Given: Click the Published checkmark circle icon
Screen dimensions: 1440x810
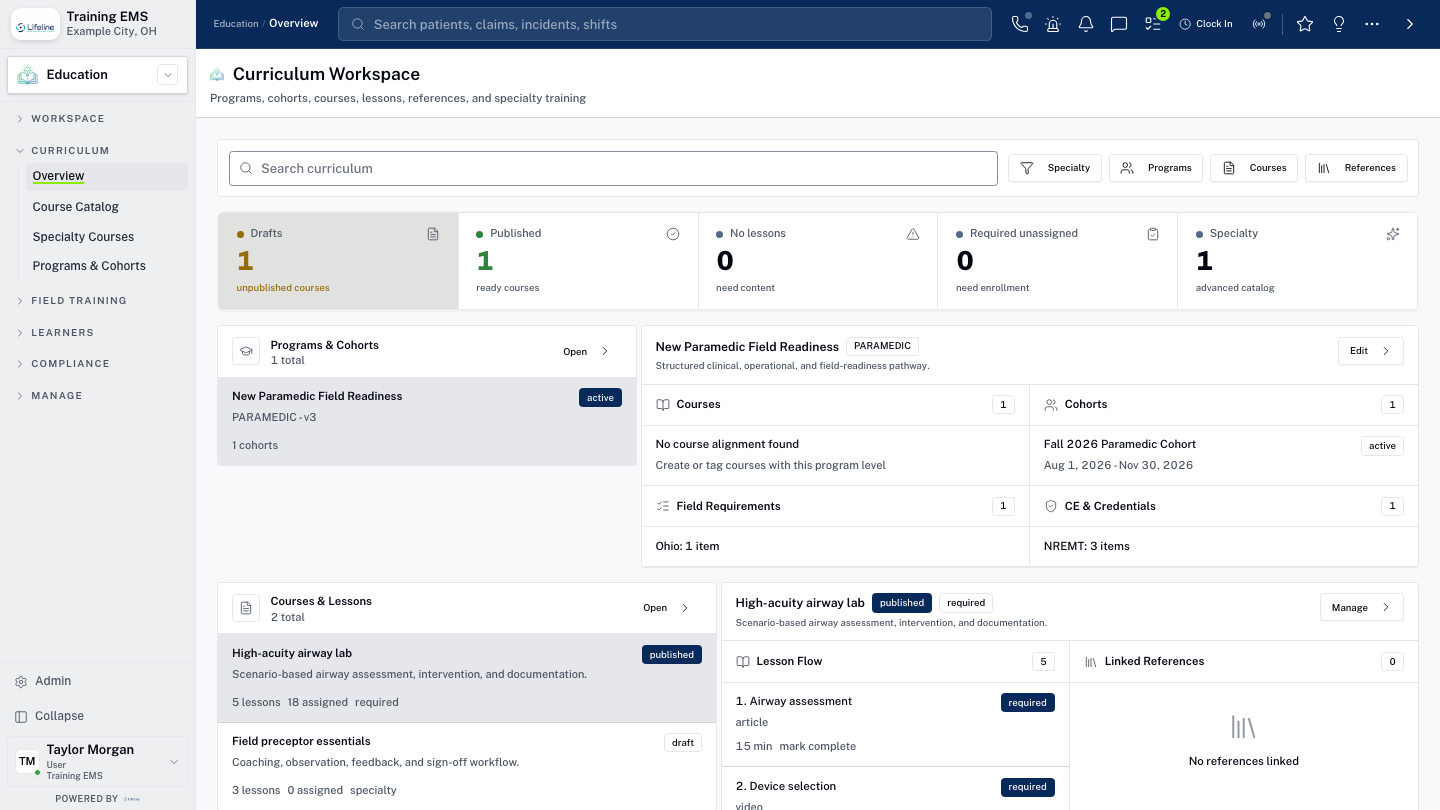Looking at the screenshot, I should tap(673, 234).
